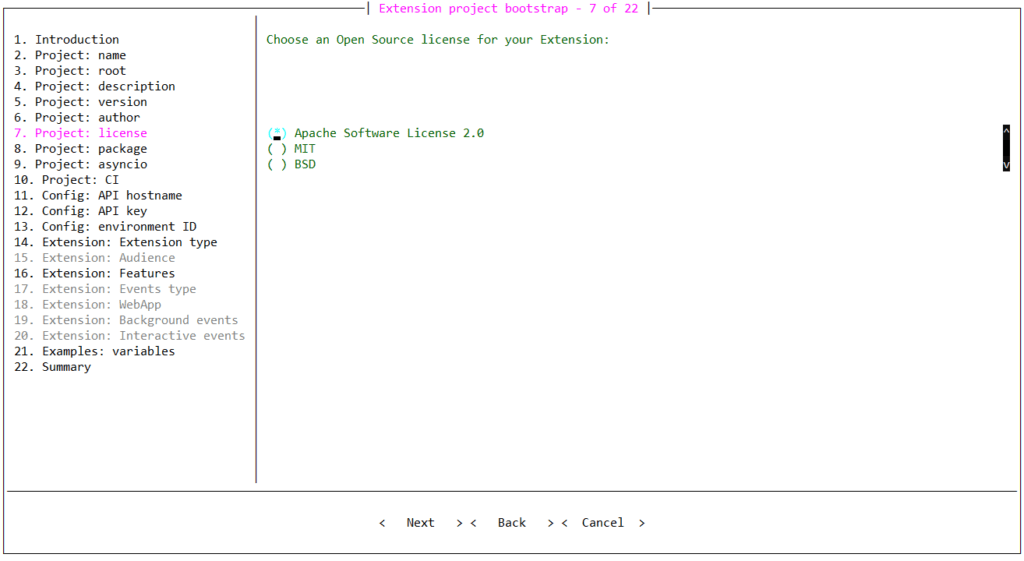Screen dimensions: 1024x561
Task: Open step 1 Introduction
Action: pyautogui.click(x=67, y=40)
